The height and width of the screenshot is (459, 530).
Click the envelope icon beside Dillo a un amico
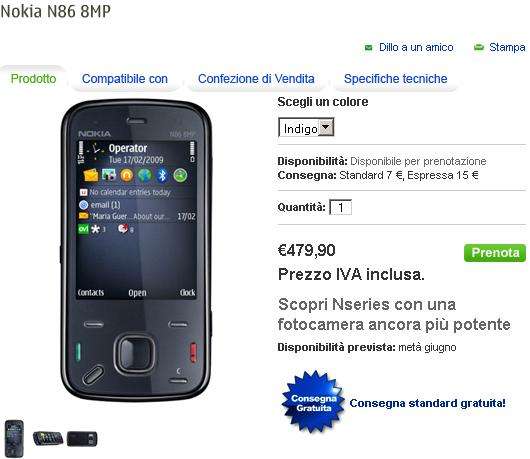tap(368, 48)
